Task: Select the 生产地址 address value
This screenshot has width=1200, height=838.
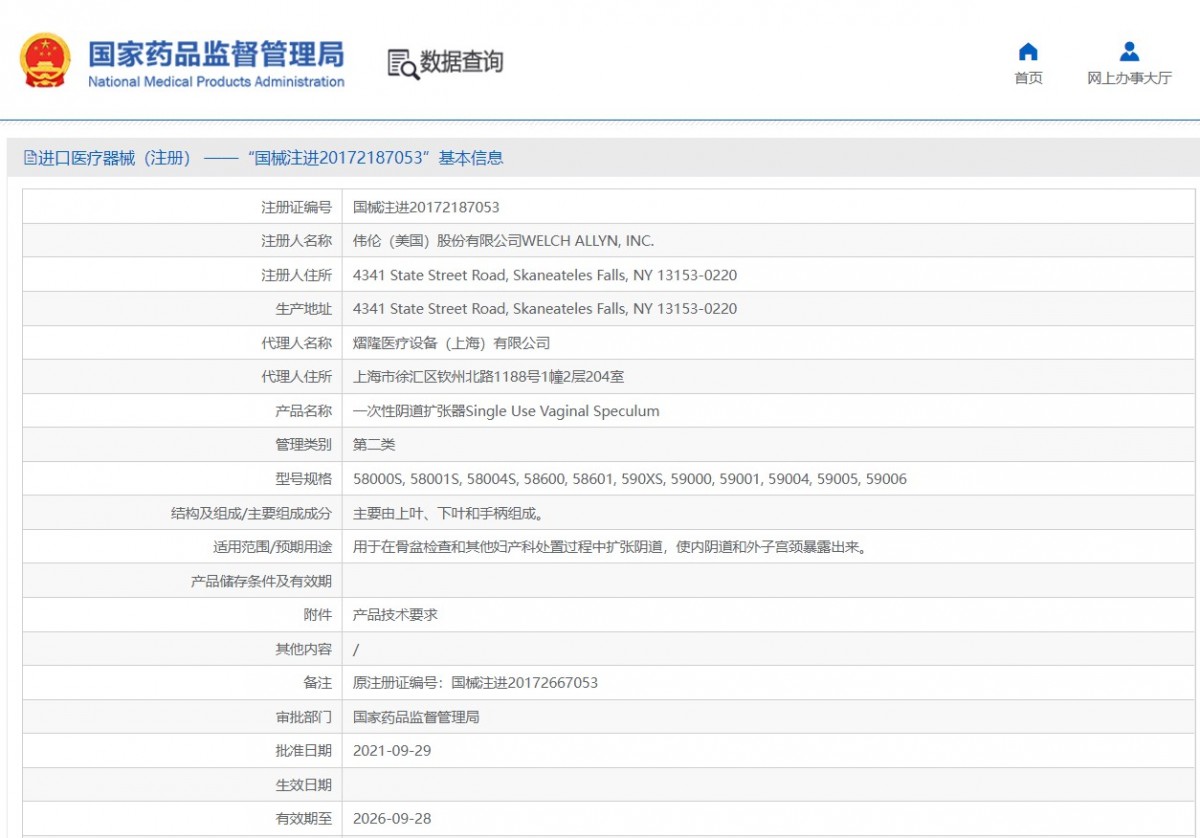Action: pos(545,309)
